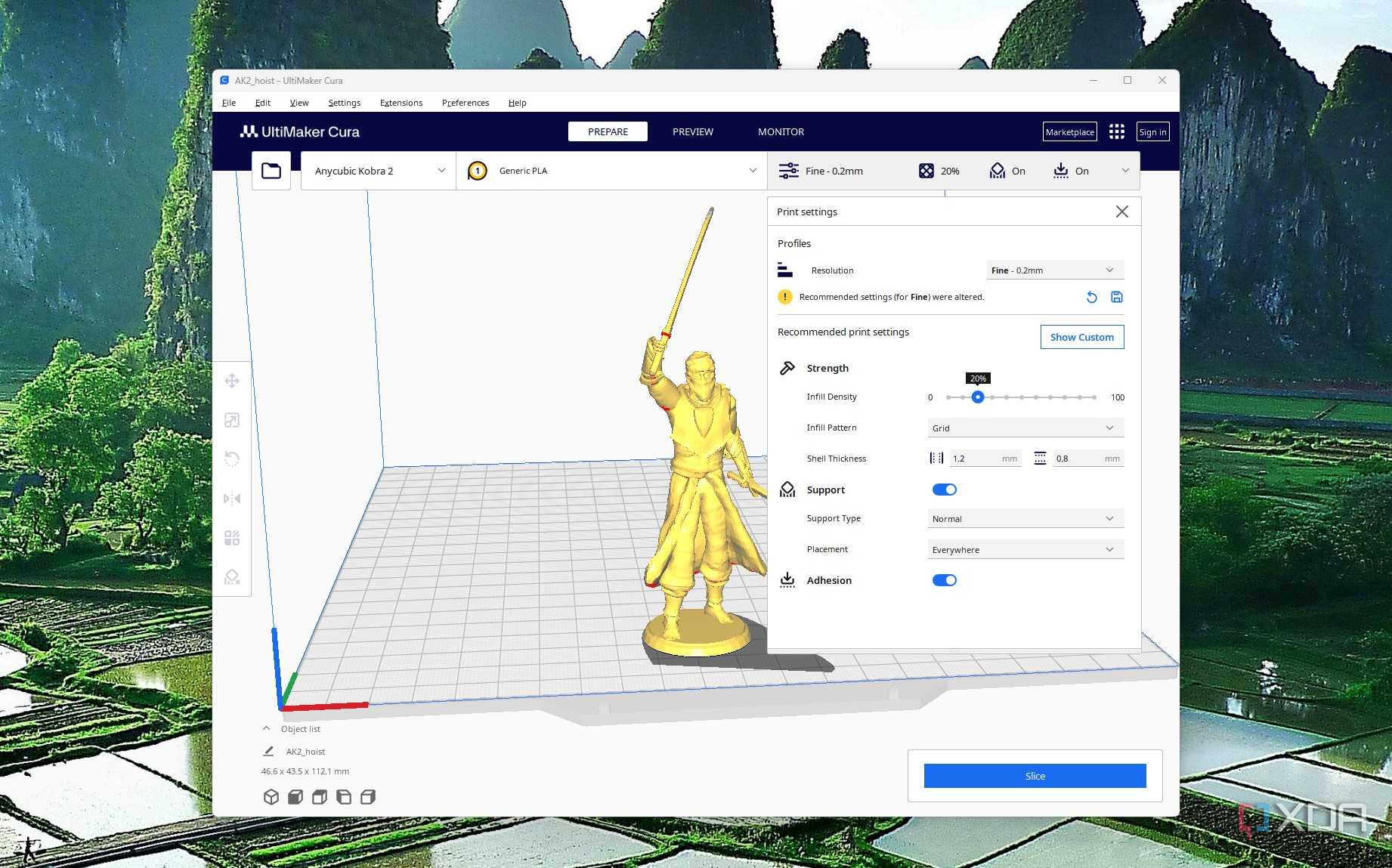The image size is (1392, 868).
Task: Click the Sign in button
Action: [1152, 131]
